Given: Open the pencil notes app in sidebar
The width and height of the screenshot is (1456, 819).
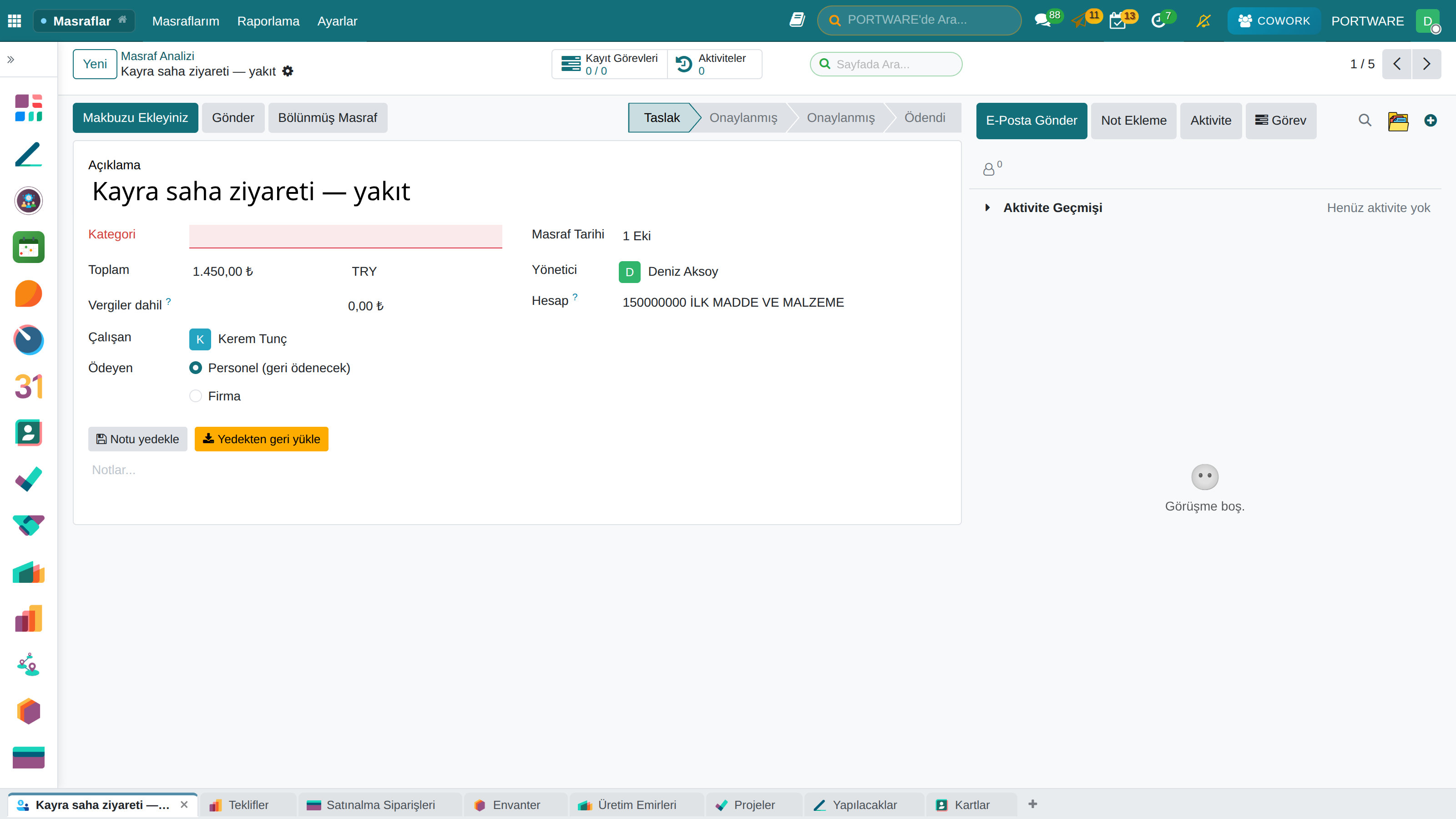Looking at the screenshot, I should 29,154.
